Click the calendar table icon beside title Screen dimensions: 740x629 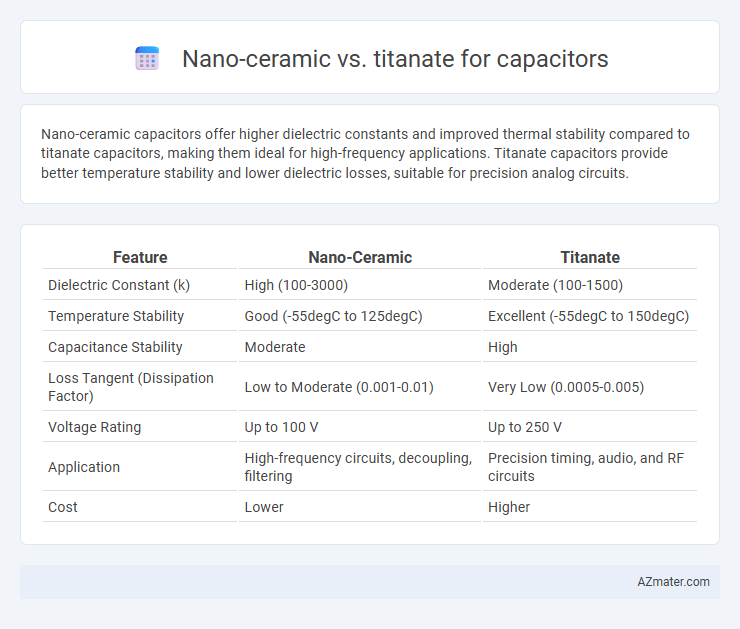tap(147, 59)
